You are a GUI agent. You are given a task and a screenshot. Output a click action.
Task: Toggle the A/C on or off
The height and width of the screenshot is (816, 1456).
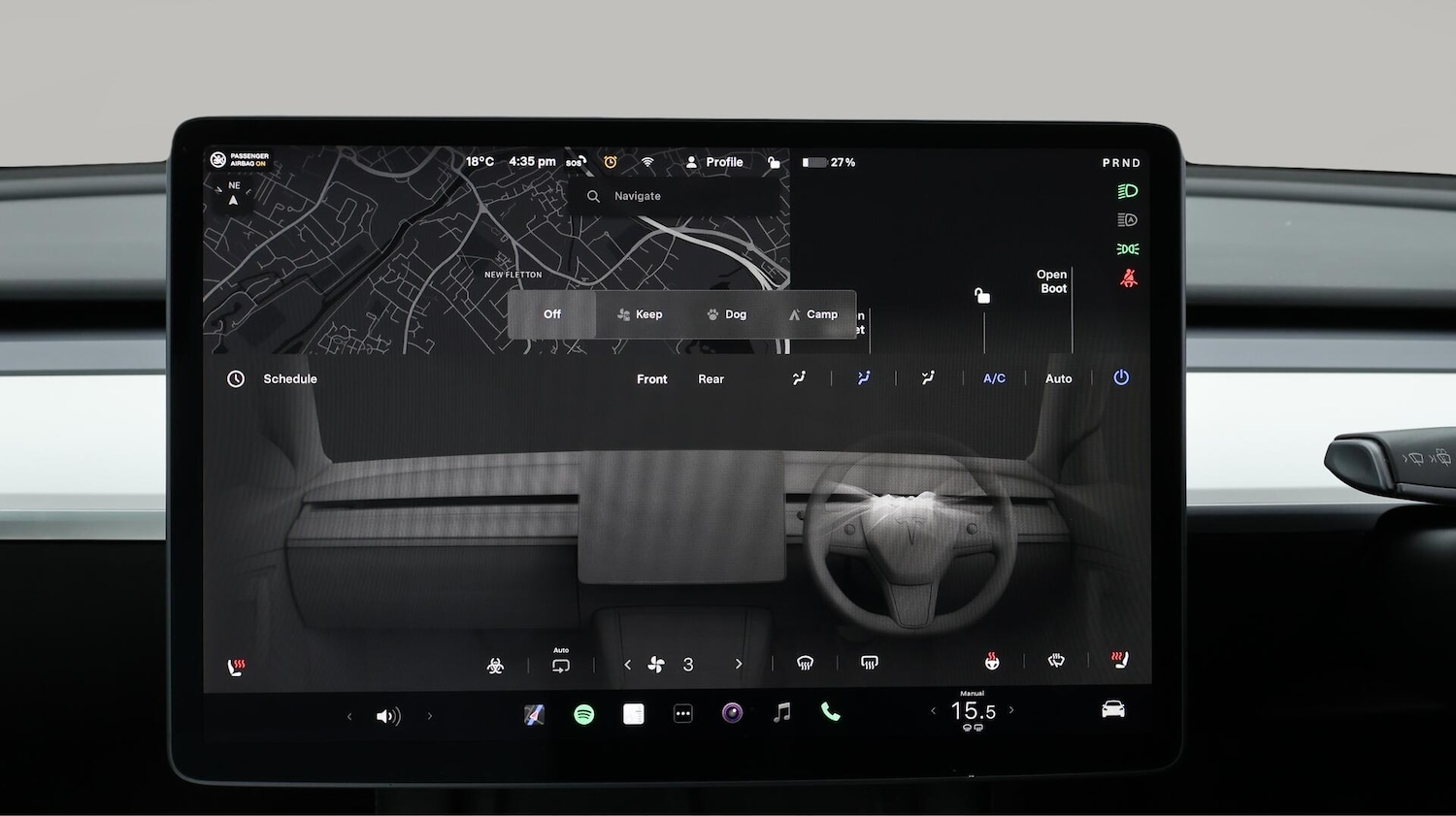994,378
